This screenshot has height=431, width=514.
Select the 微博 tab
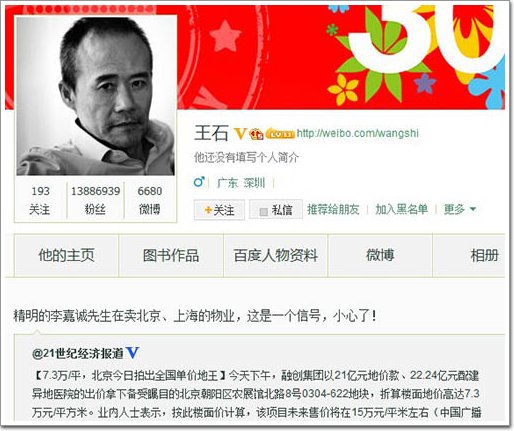(380, 256)
